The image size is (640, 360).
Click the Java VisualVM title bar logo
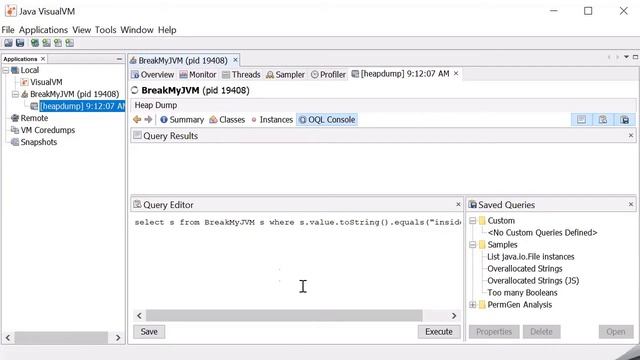(11, 11)
